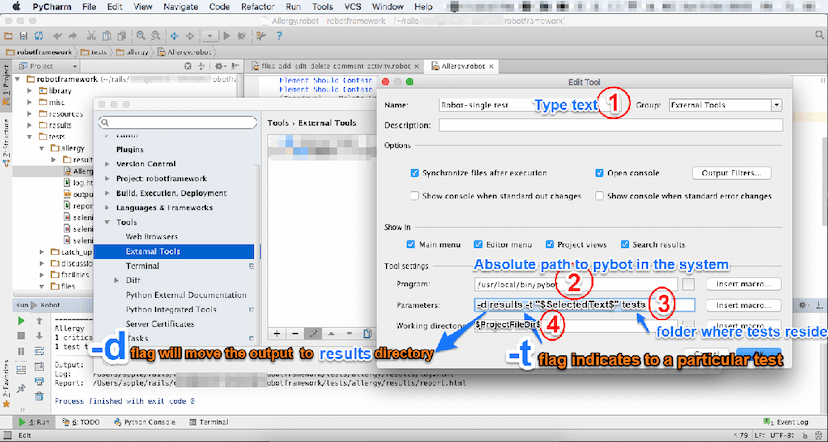This screenshot has width=828, height=442.
Task: Click the Find magnifier icon in main toolbar
Action: pos(140,36)
